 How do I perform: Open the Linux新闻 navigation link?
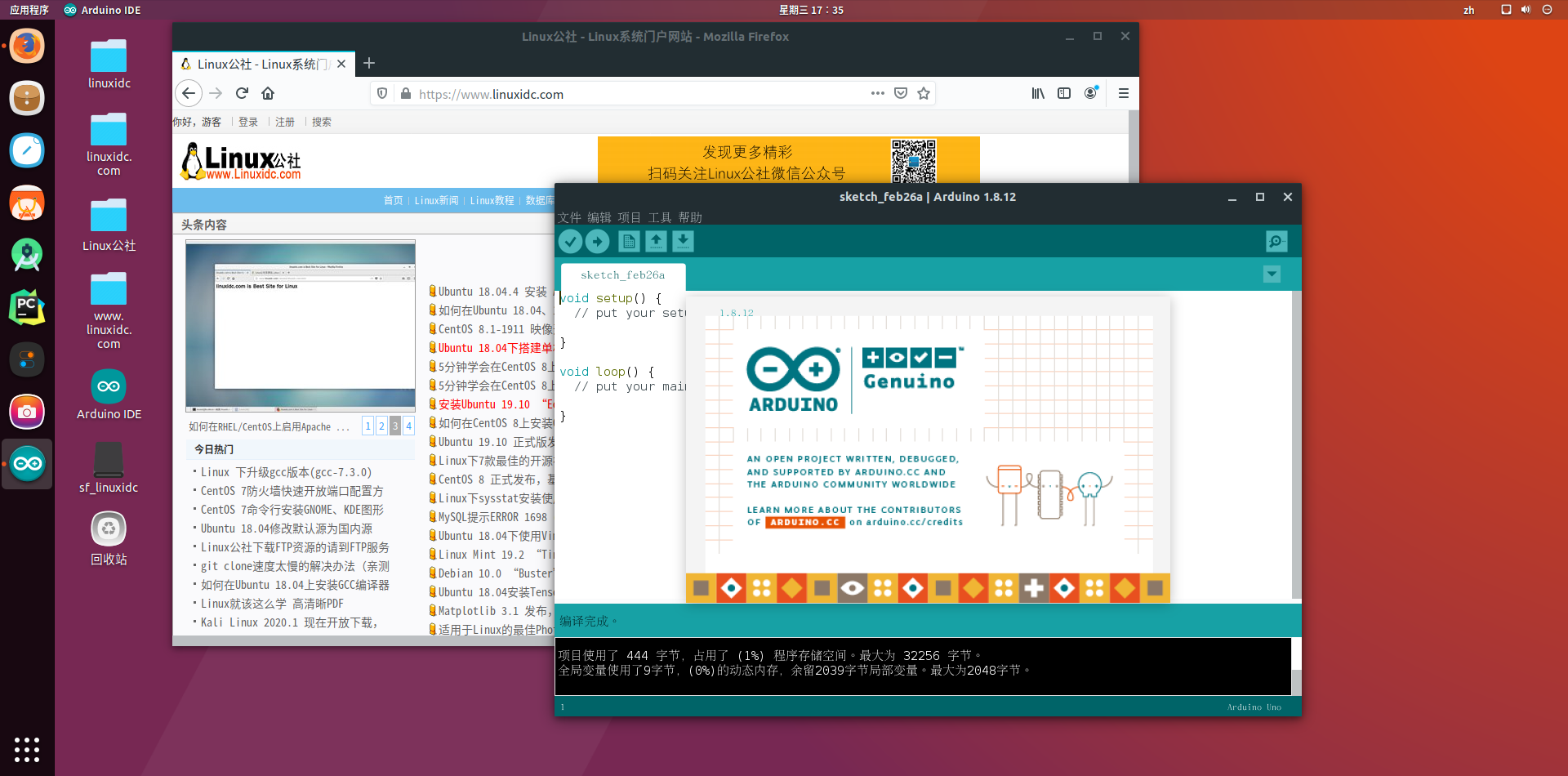click(436, 199)
